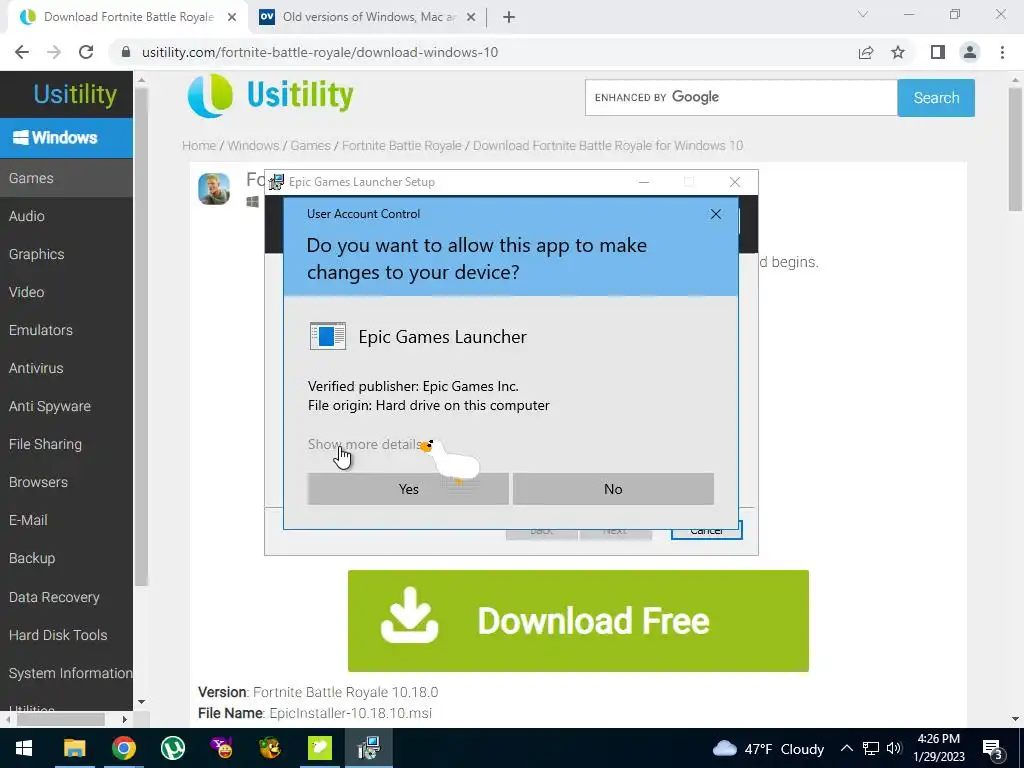Click the volume speaker tray icon
Screen dimensions: 1024x768
894,748
